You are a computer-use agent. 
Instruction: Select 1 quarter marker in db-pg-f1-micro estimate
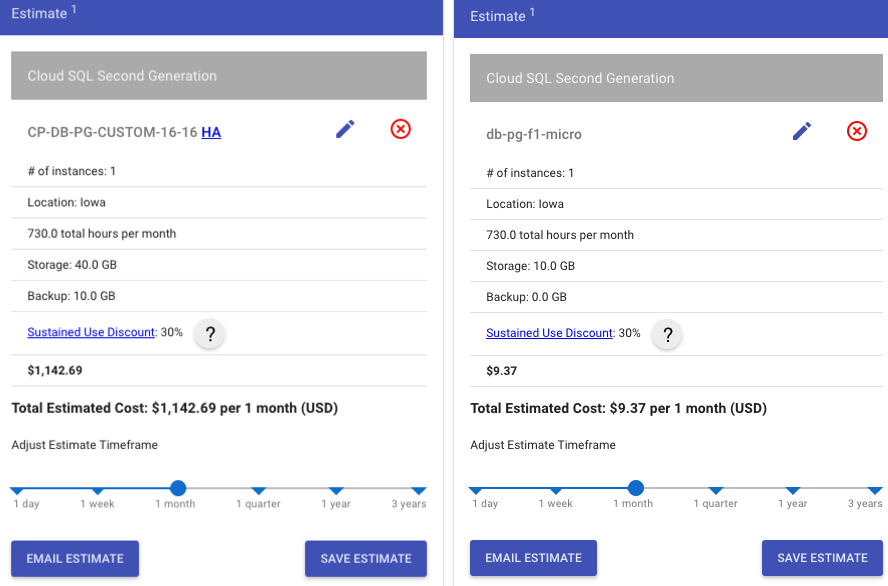tap(716, 490)
